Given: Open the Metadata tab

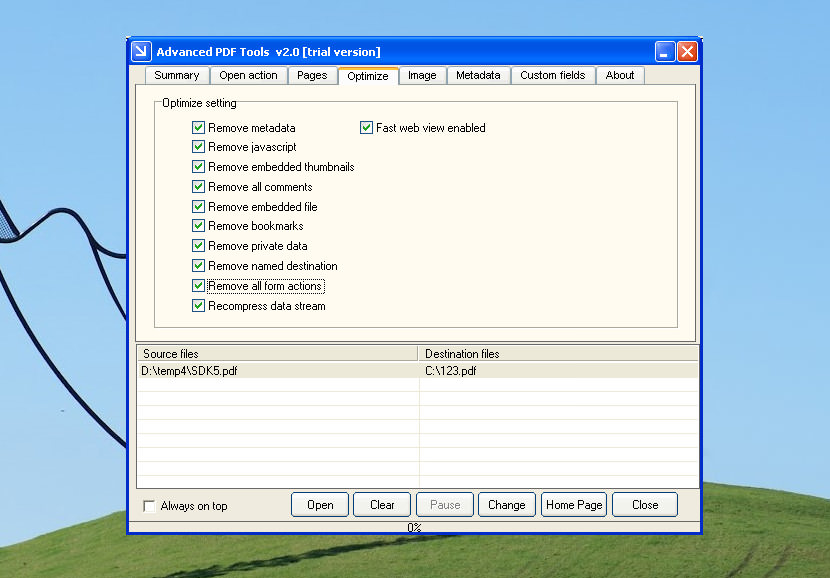Looking at the screenshot, I should [478, 75].
